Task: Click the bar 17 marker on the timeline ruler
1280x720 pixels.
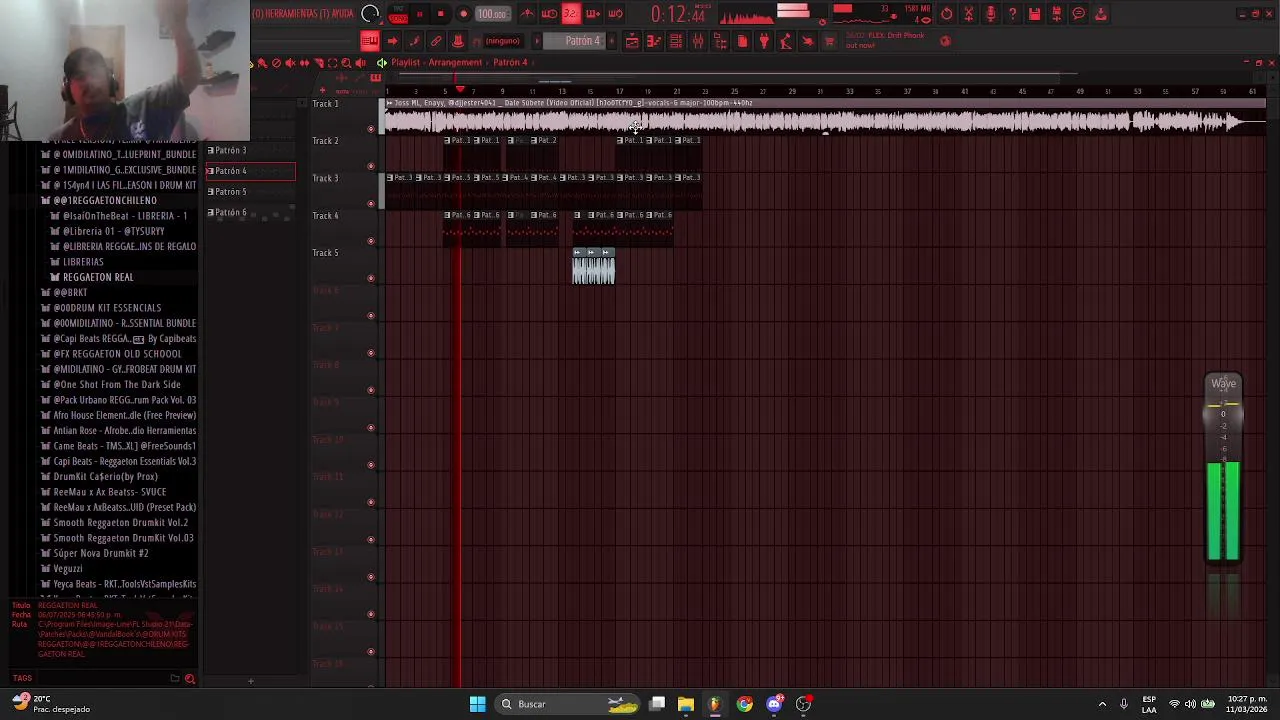Action: pos(619,91)
